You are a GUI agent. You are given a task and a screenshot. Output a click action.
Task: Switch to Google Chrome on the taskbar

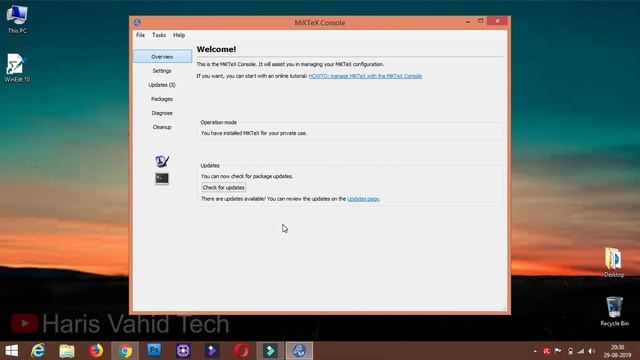(x=125, y=351)
